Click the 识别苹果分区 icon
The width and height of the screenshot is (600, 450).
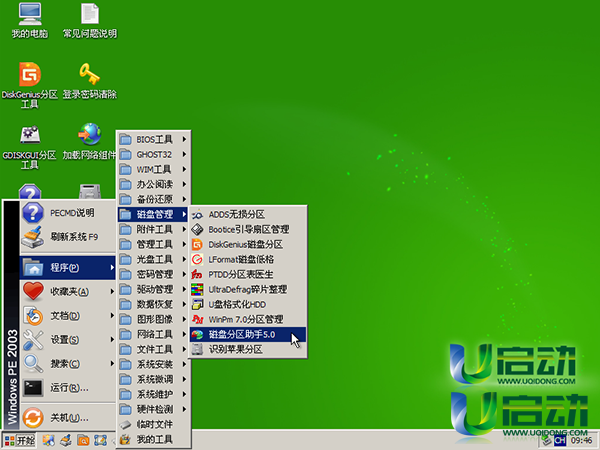[197, 349]
